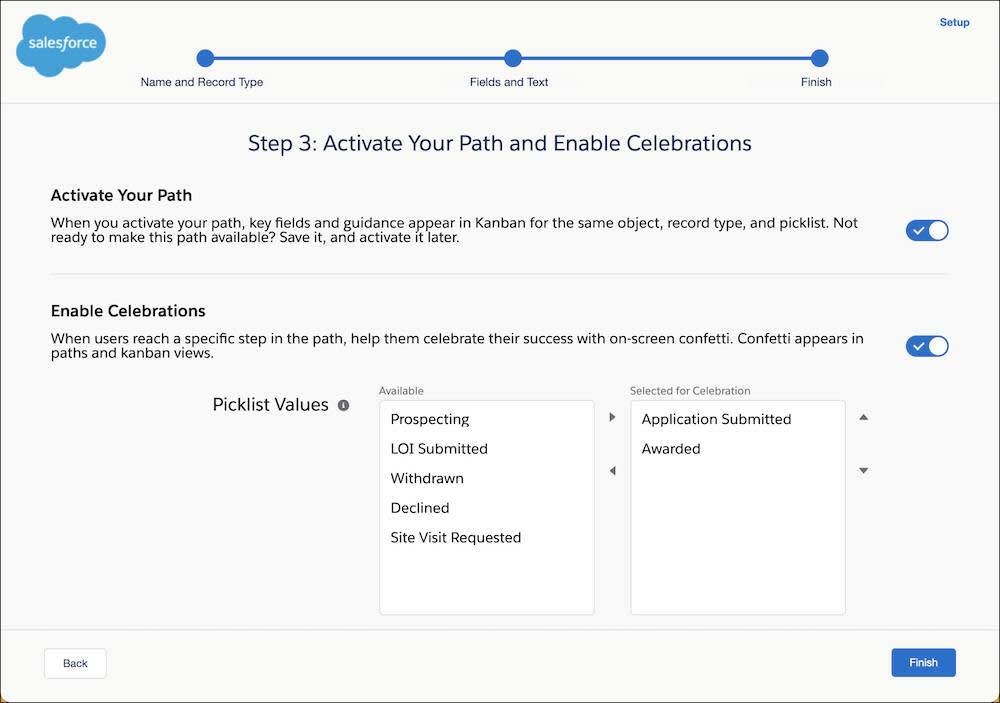Select Withdrawn in the Available list

coord(487,478)
